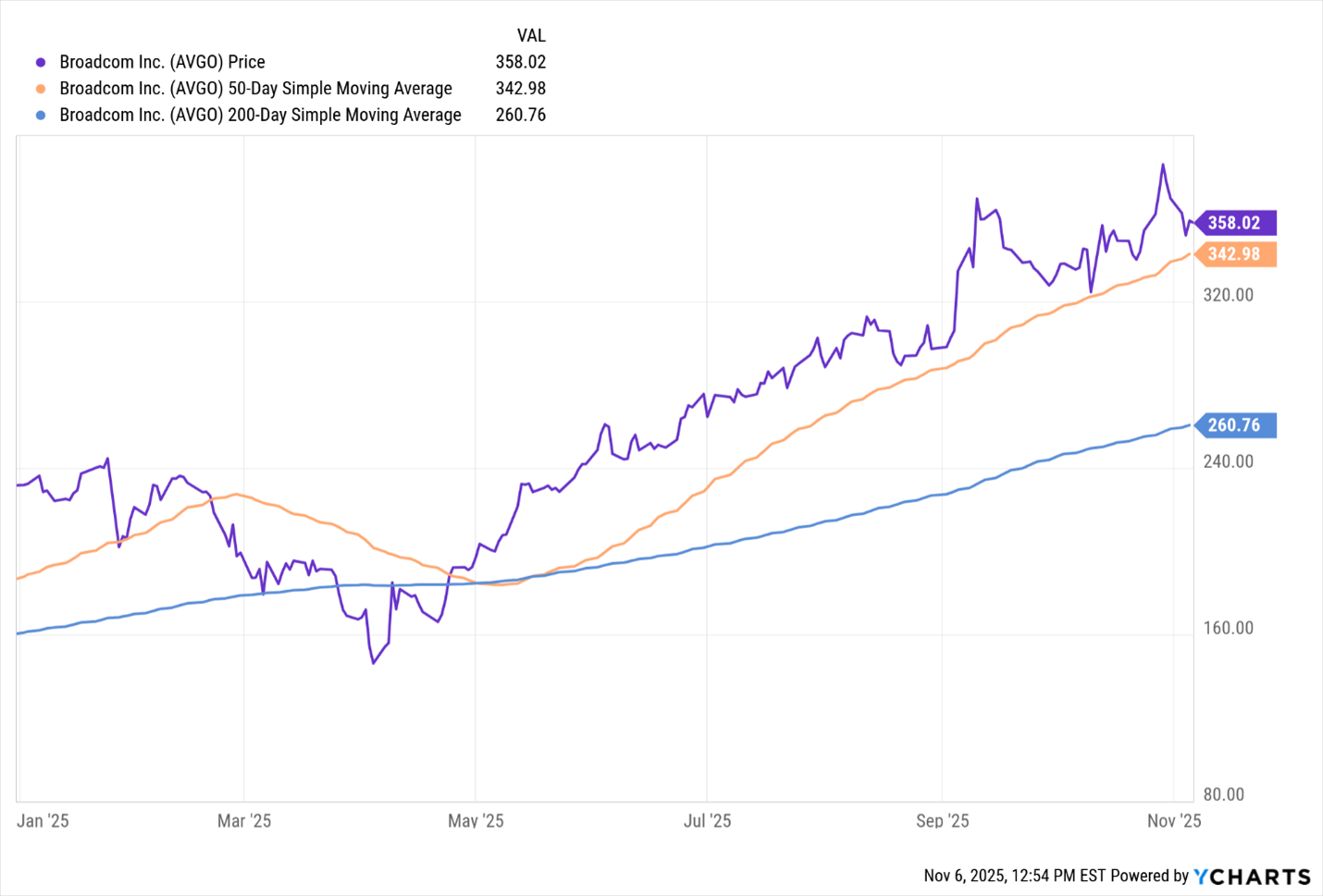
Task: Click the 260.76 value in the legend
Action: [x=521, y=116]
